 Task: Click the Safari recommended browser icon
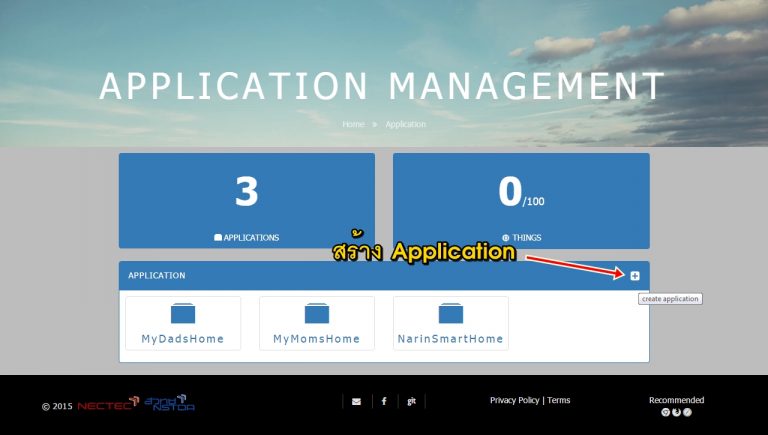[x=688, y=412]
